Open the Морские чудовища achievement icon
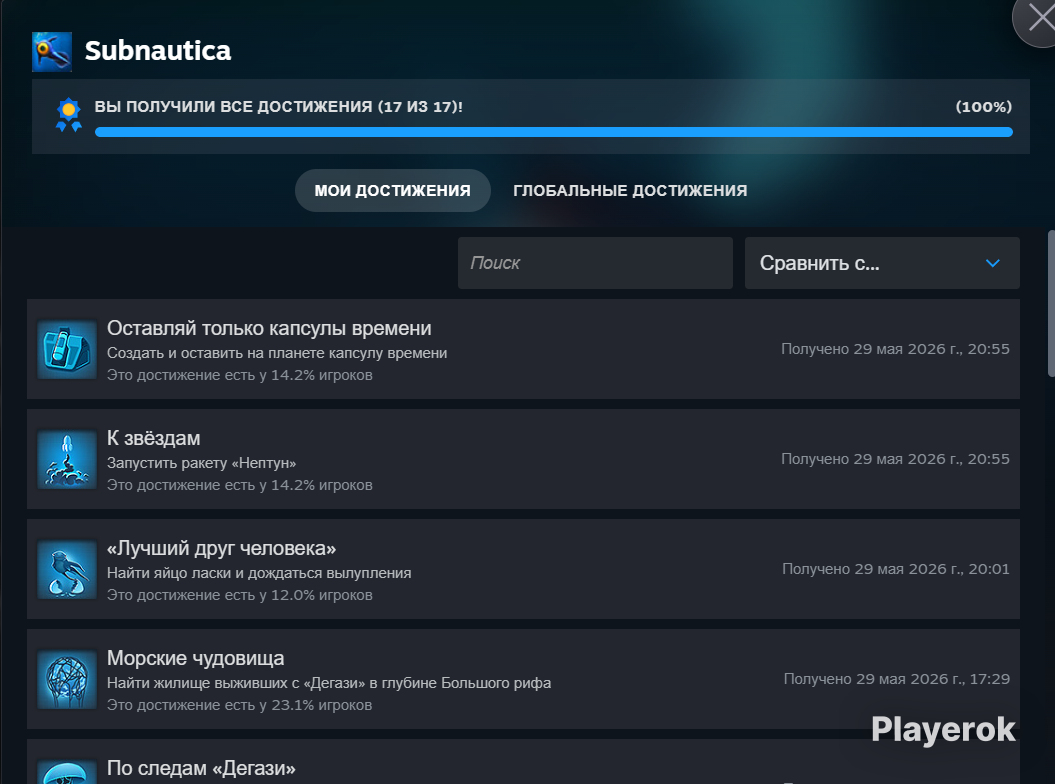 coord(67,679)
